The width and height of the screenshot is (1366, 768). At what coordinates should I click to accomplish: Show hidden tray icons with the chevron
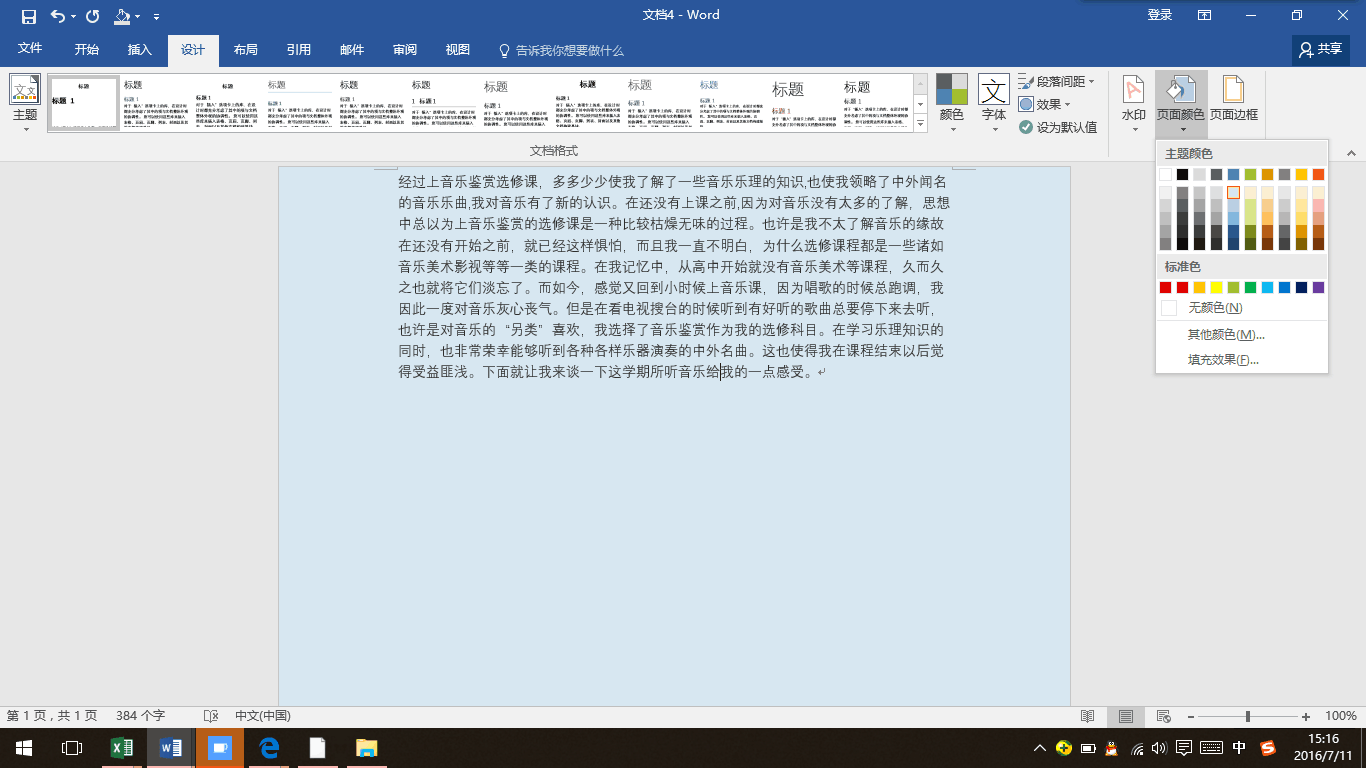(1040, 748)
